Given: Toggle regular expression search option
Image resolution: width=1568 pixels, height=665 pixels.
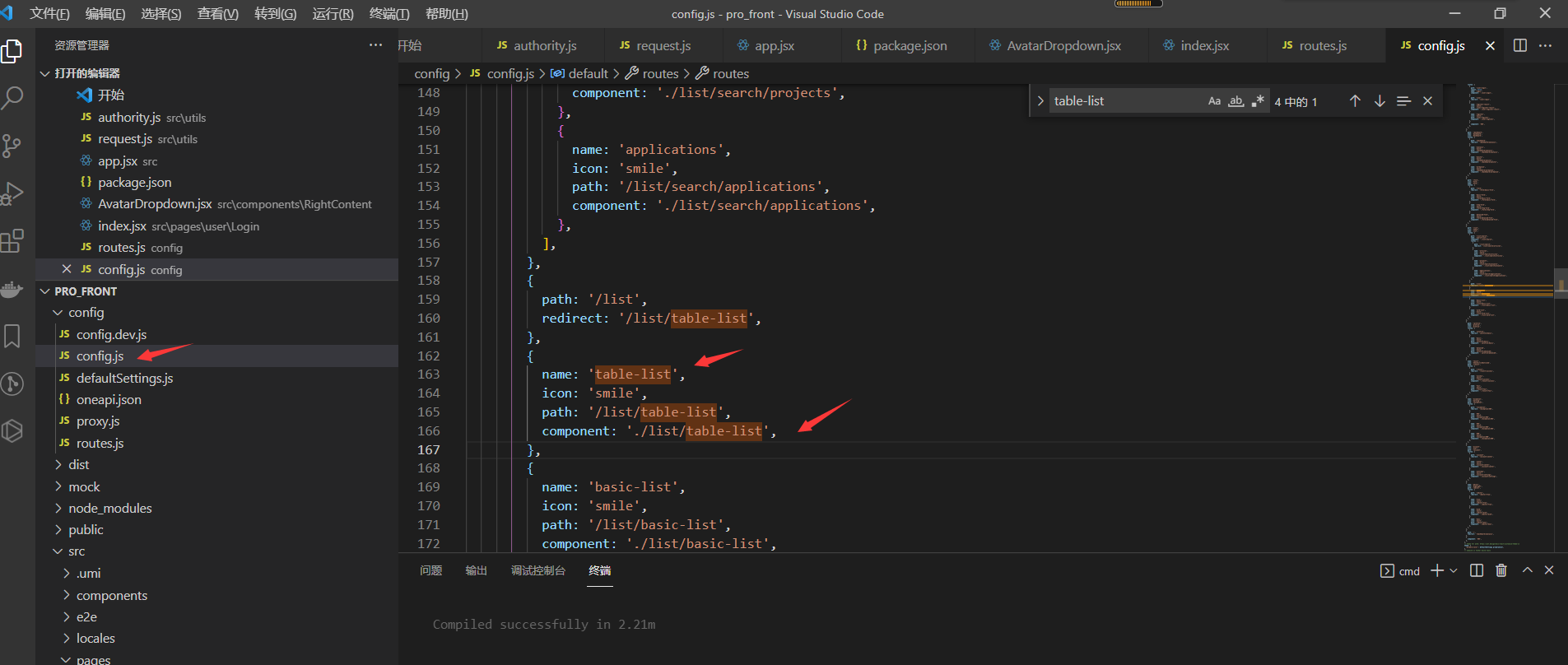Looking at the screenshot, I should point(1257,101).
